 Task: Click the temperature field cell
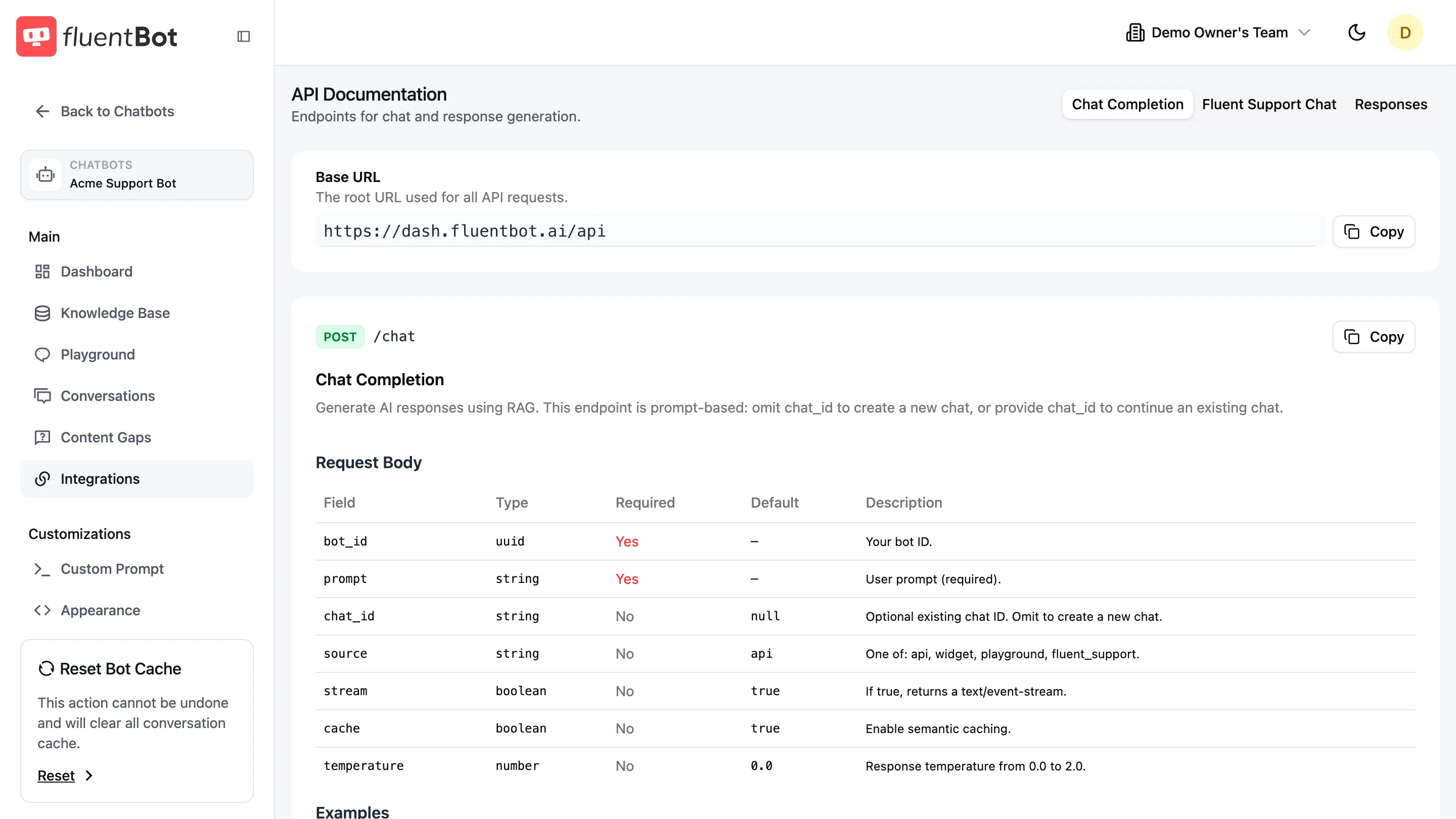pyautogui.click(x=363, y=766)
